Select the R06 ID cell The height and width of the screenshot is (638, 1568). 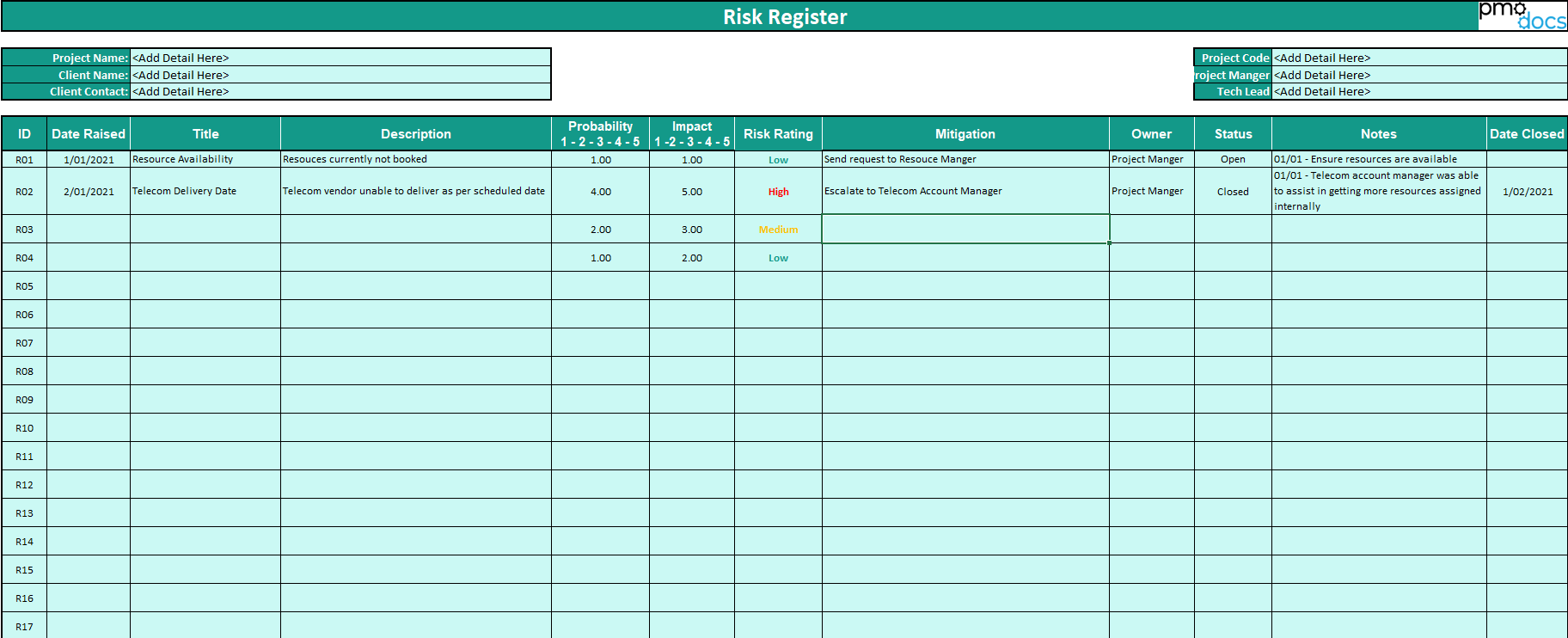pyautogui.click(x=24, y=314)
